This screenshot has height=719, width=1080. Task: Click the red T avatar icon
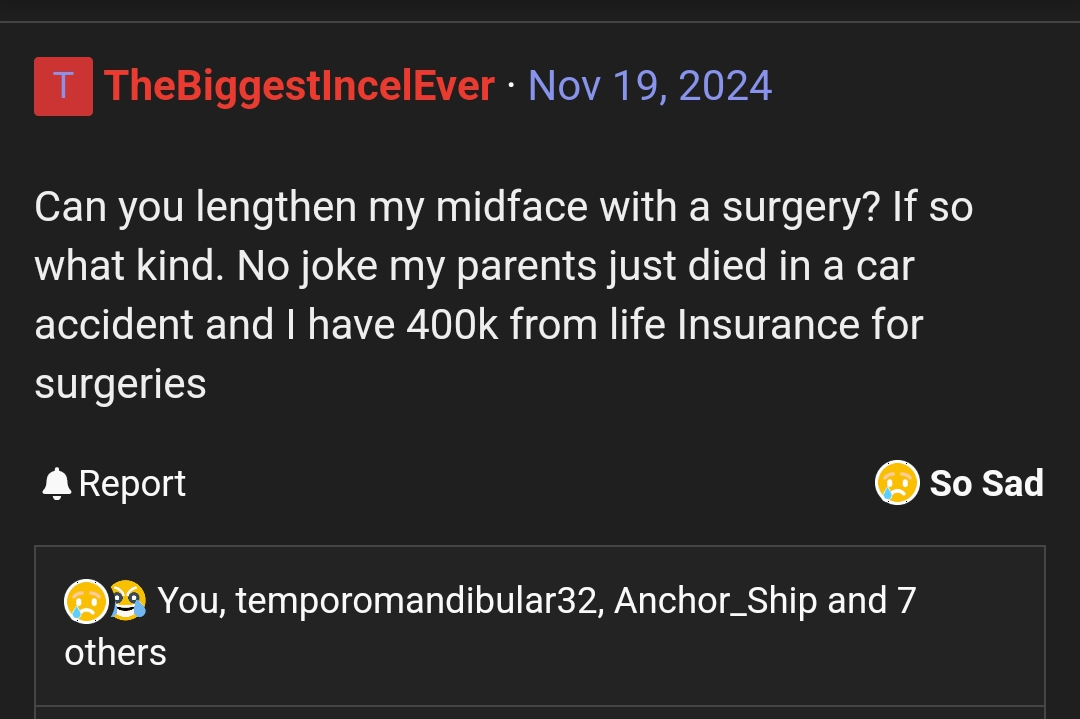[x=63, y=86]
